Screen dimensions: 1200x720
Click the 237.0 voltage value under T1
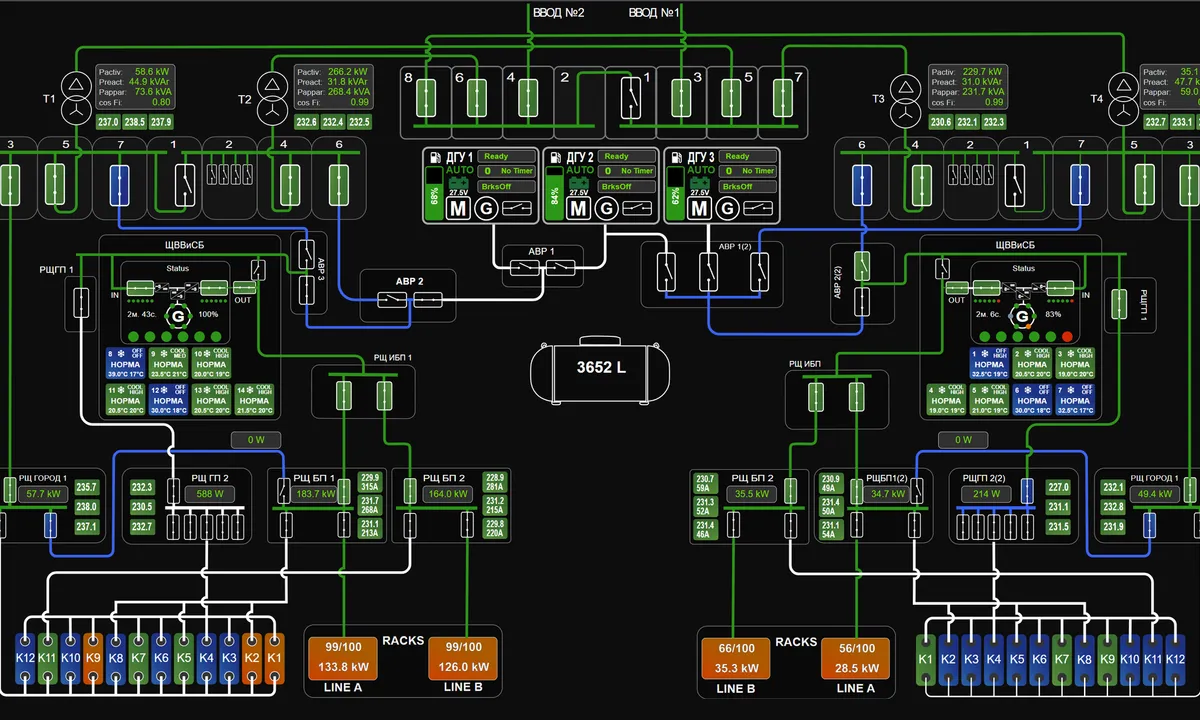108,122
